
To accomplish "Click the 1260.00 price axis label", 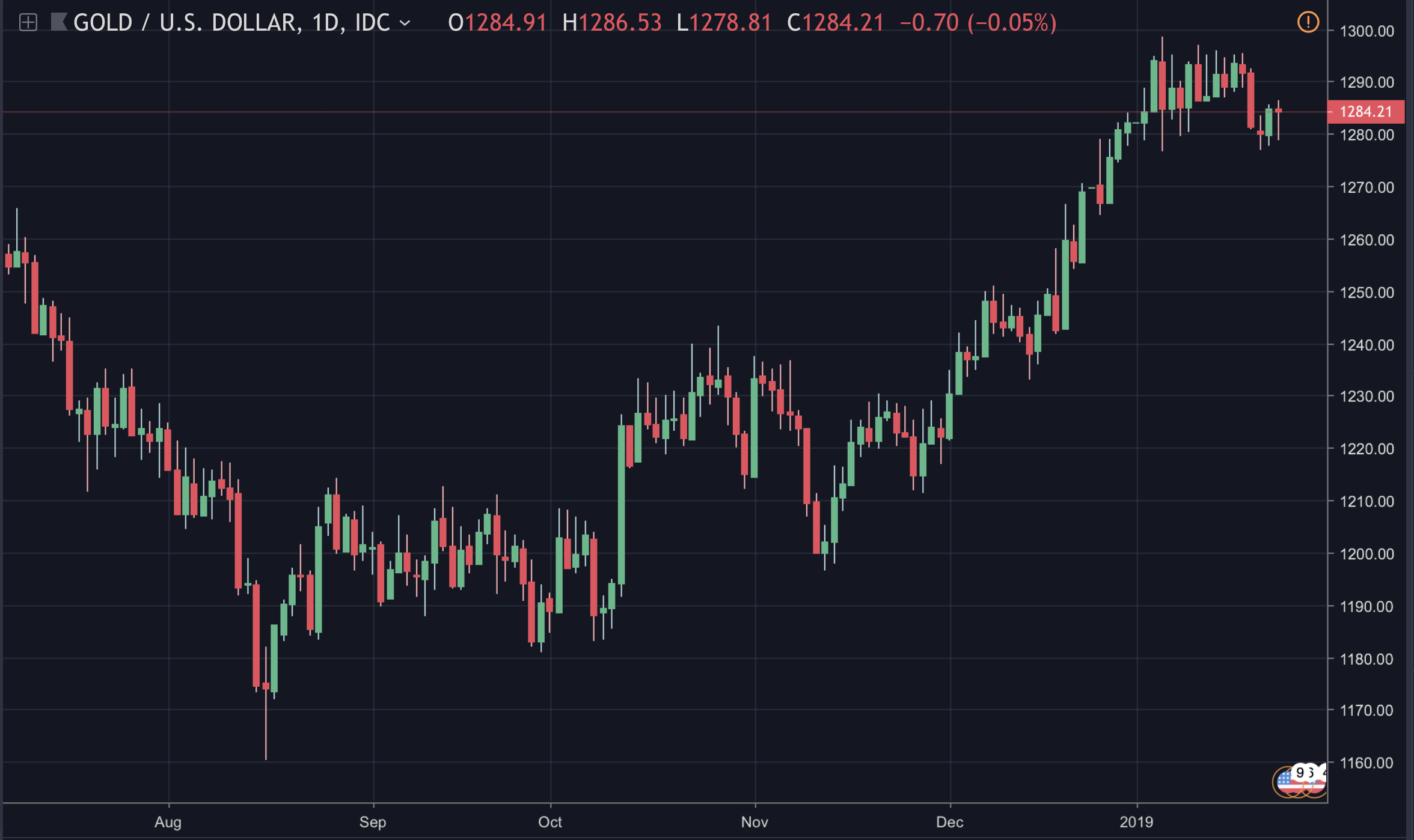I will tap(1367, 240).
